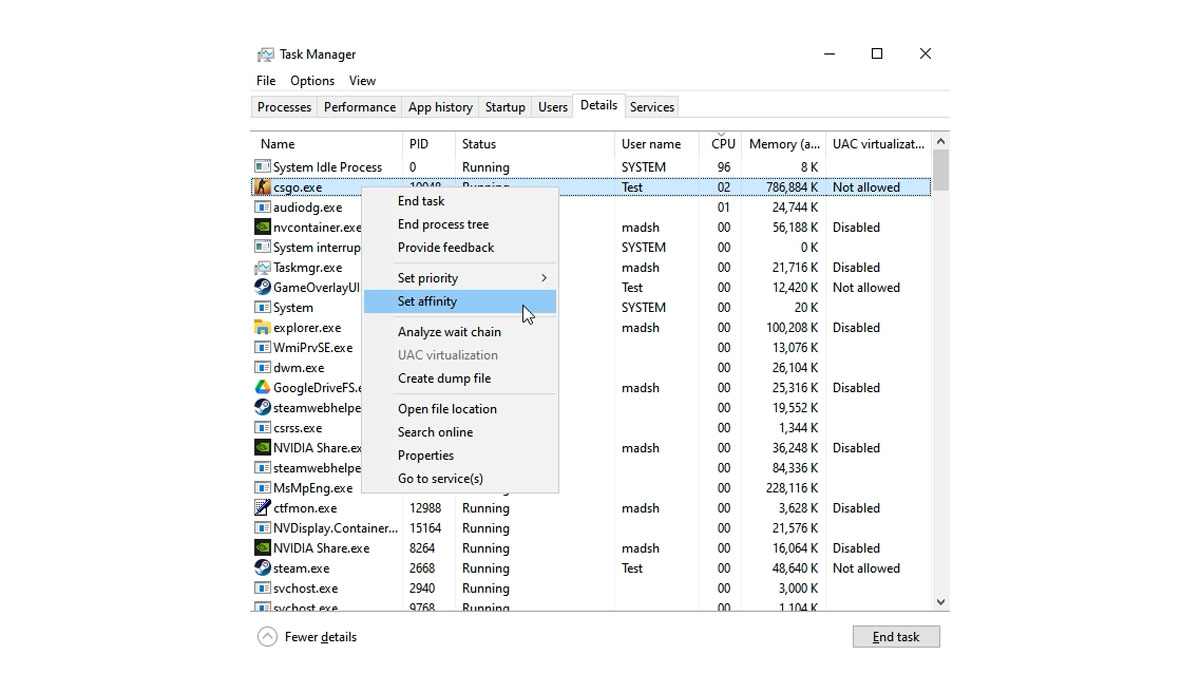The height and width of the screenshot is (700, 1200).
Task: Click the nvcontainer.exe NVIDIA icon
Action: coord(262,227)
